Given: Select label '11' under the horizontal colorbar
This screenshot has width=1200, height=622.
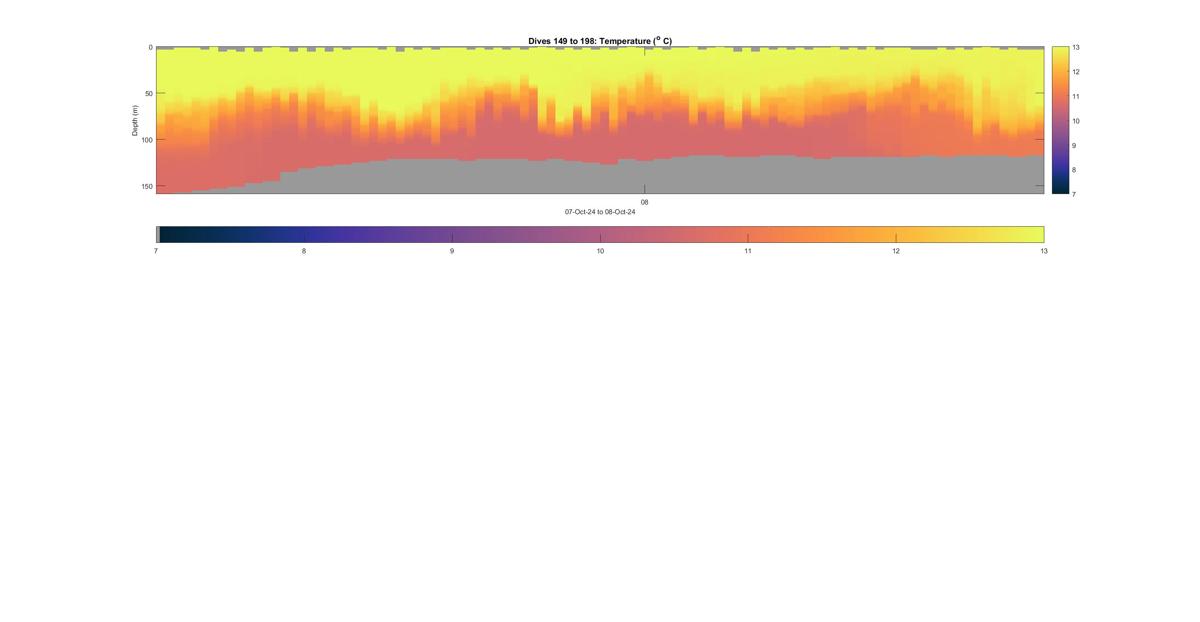Looking at the screenshot, I should pyautogui.click(x=748, y=251).
